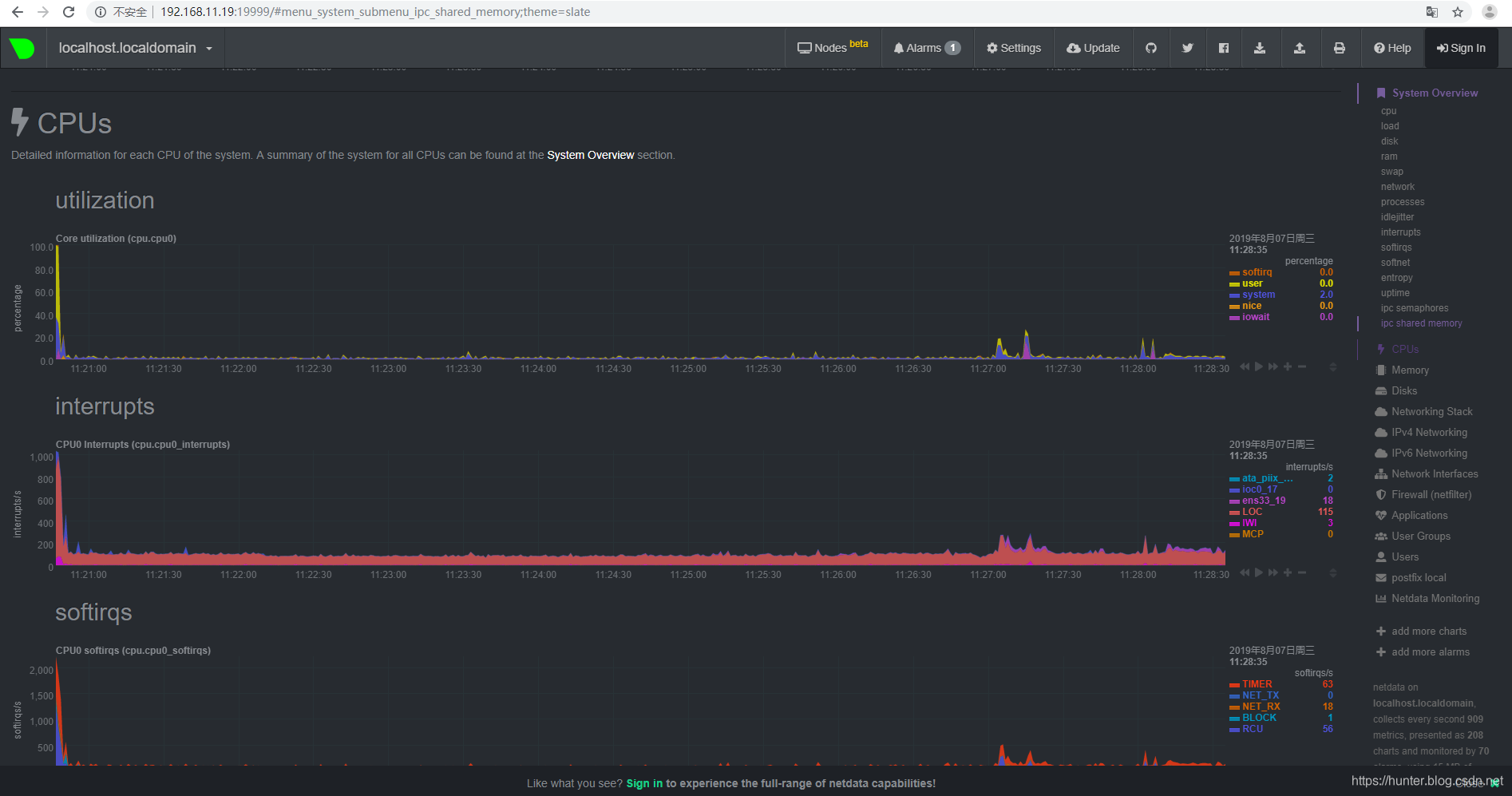This screenshot has height=796, width=1512.
Task: Click the Update cloud icon in the top bar
Action: coord(1092,48)
